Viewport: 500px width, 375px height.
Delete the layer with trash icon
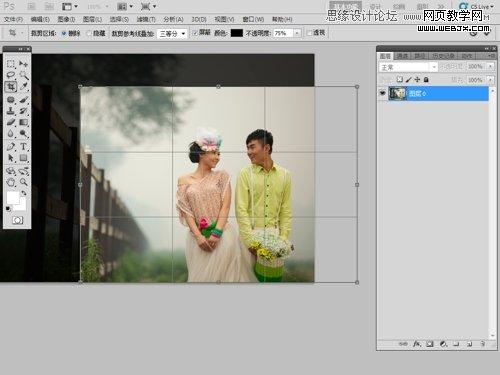coord(482,344)
